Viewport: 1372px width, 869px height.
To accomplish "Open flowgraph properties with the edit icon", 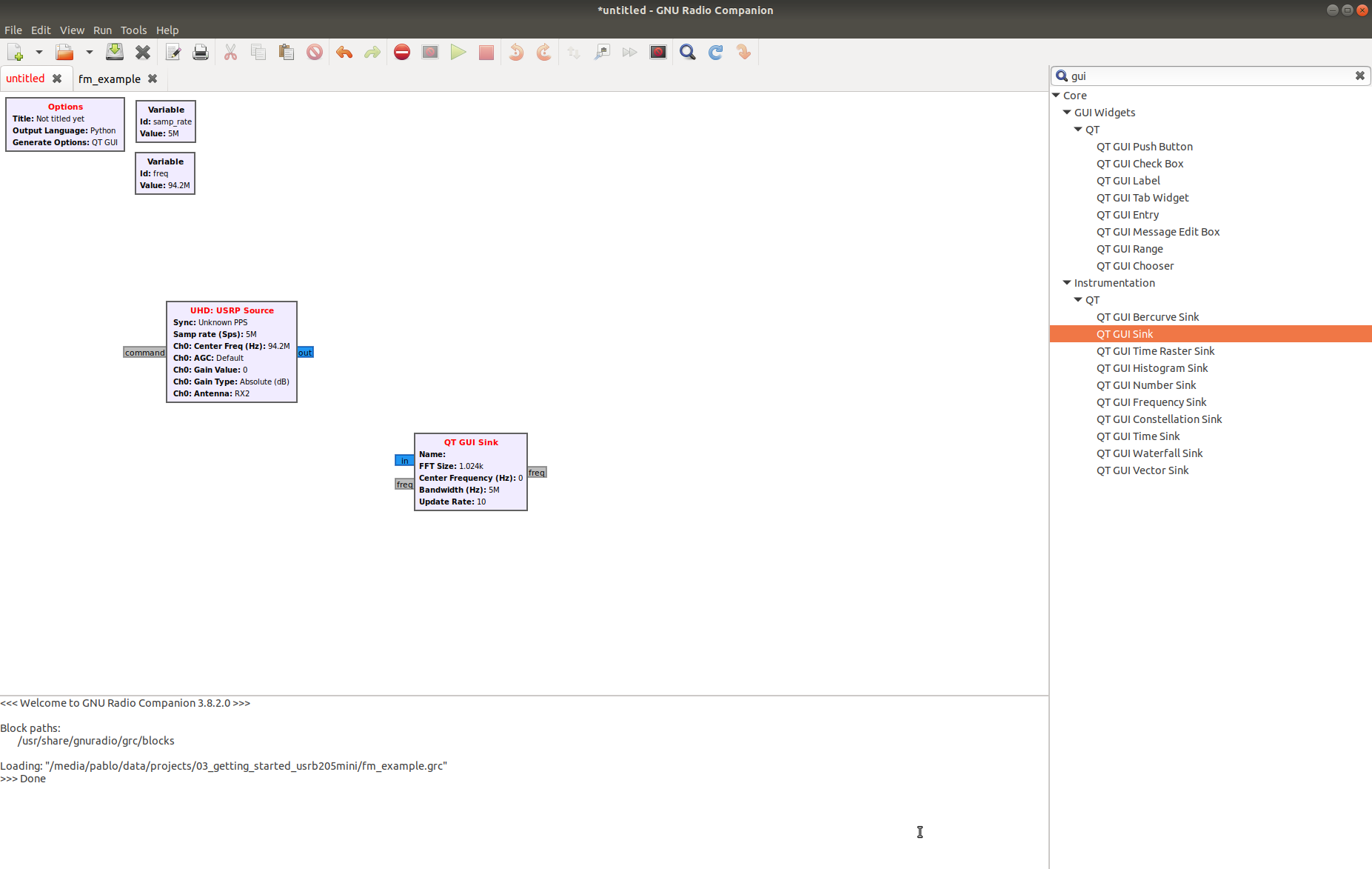I will click(x=173, y=53).
